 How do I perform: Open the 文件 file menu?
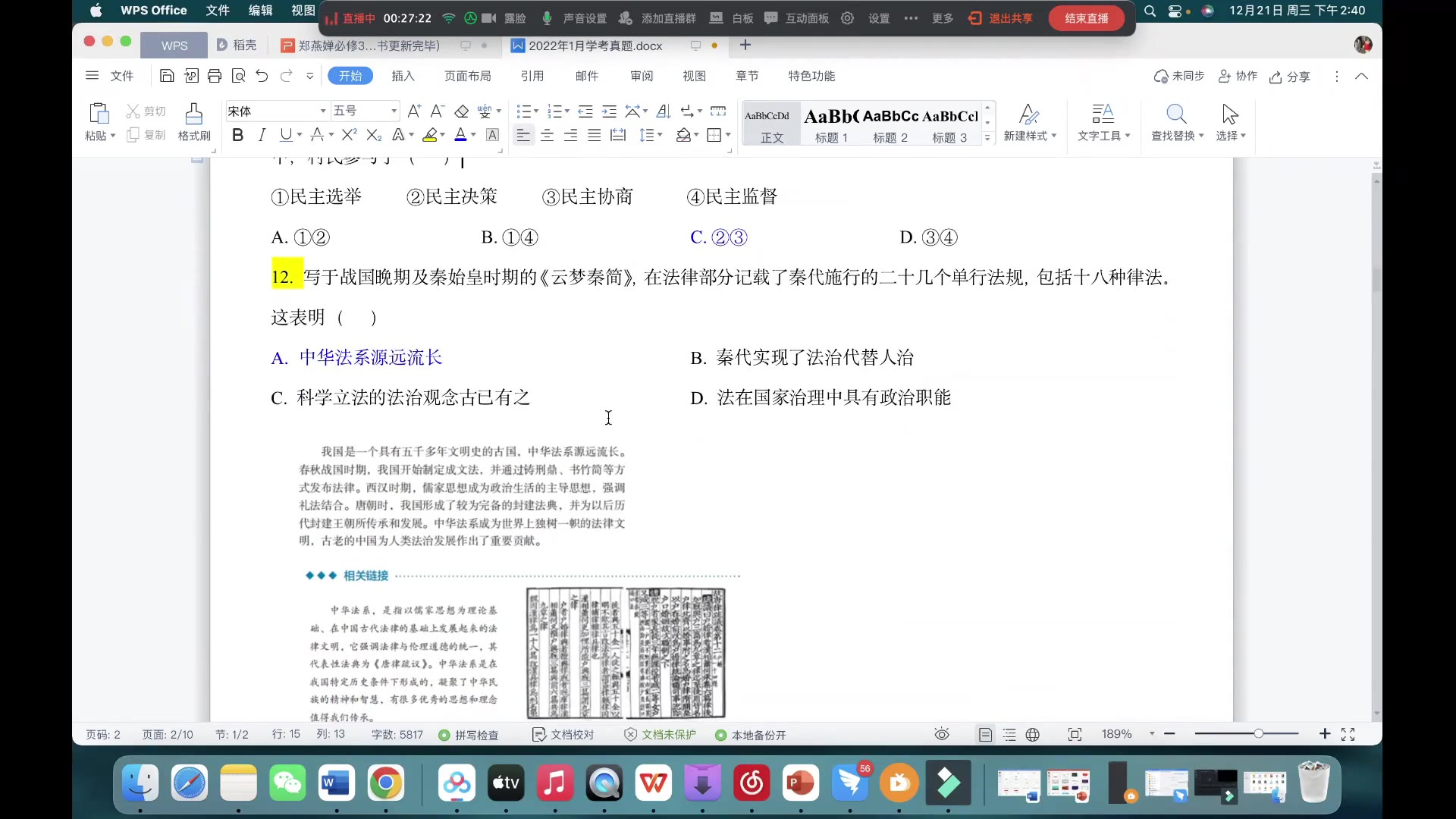[x=122, y=76]
